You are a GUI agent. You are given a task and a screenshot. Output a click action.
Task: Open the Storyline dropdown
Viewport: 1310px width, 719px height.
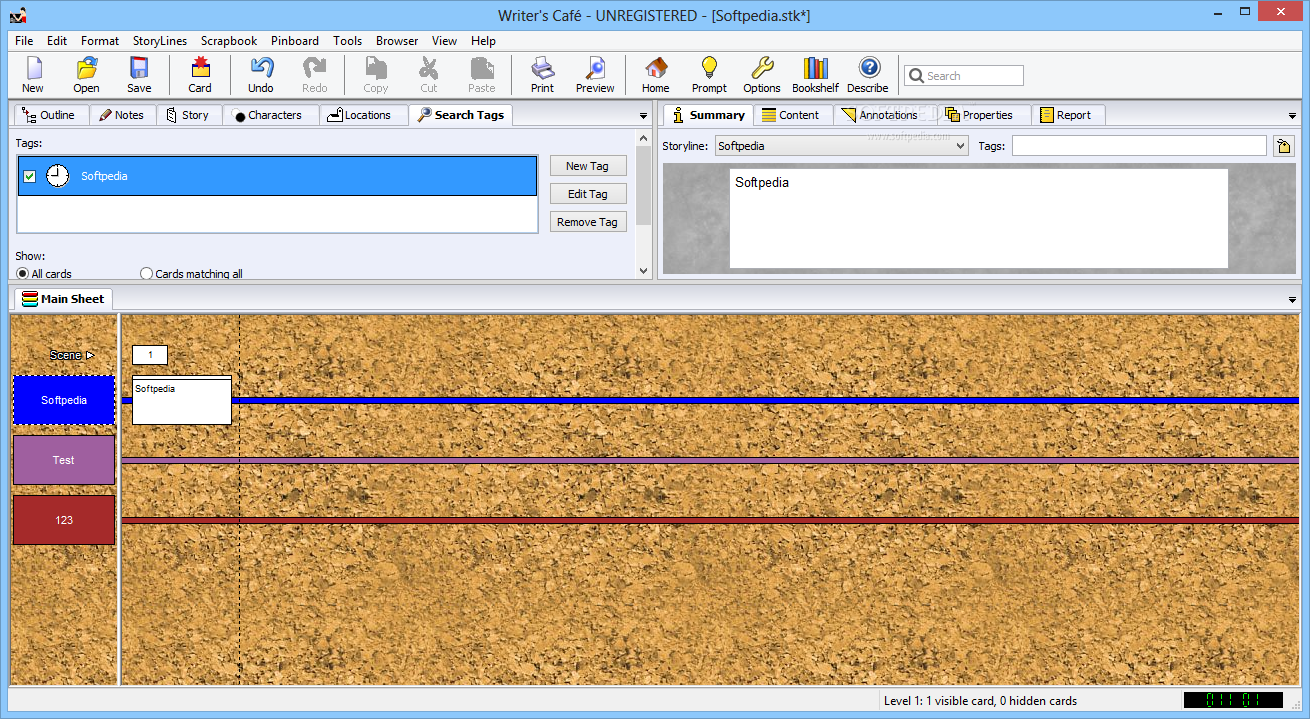click(x=841, y=146)
